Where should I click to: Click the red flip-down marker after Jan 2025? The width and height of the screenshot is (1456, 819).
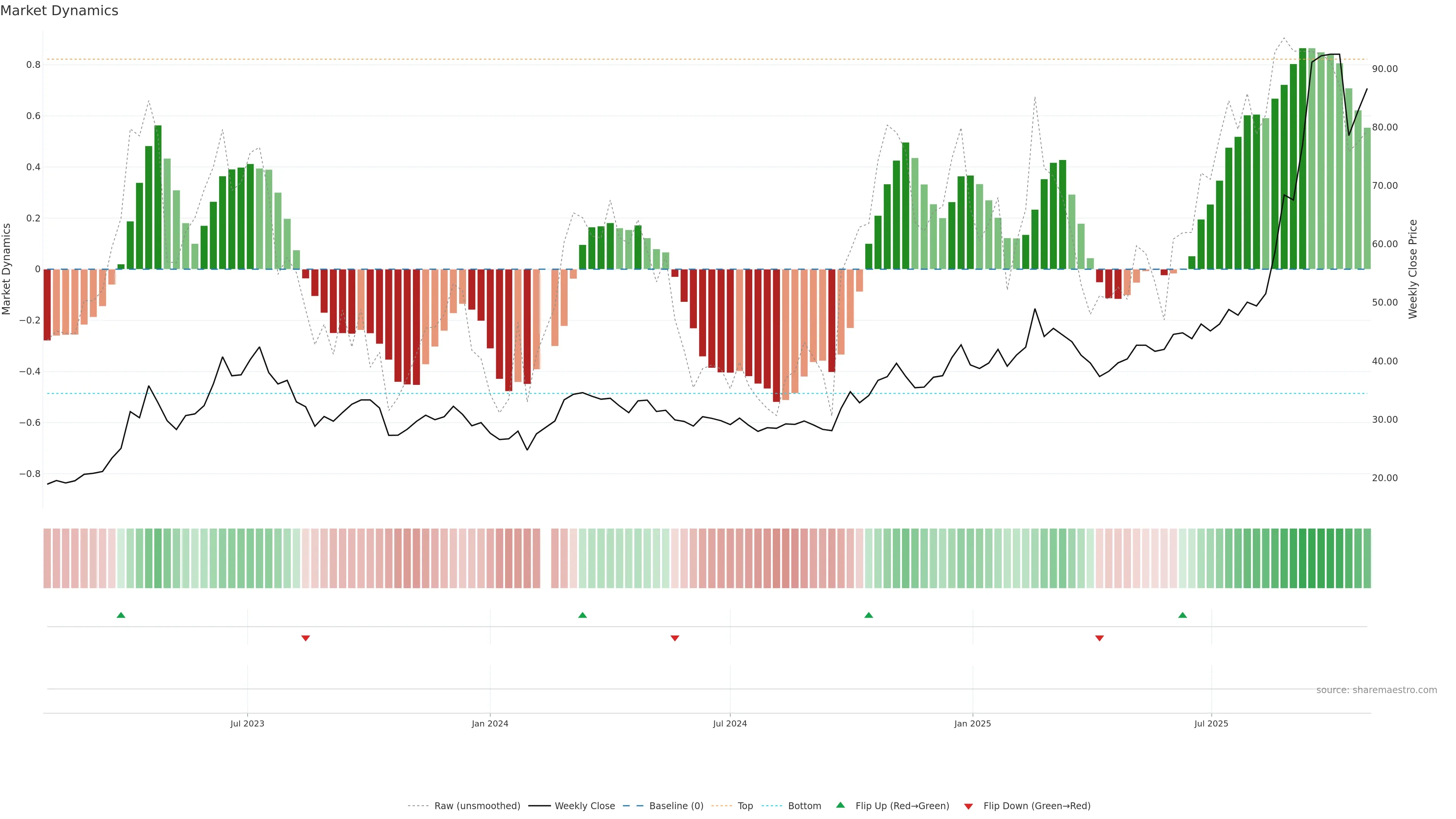(1099, 638)
